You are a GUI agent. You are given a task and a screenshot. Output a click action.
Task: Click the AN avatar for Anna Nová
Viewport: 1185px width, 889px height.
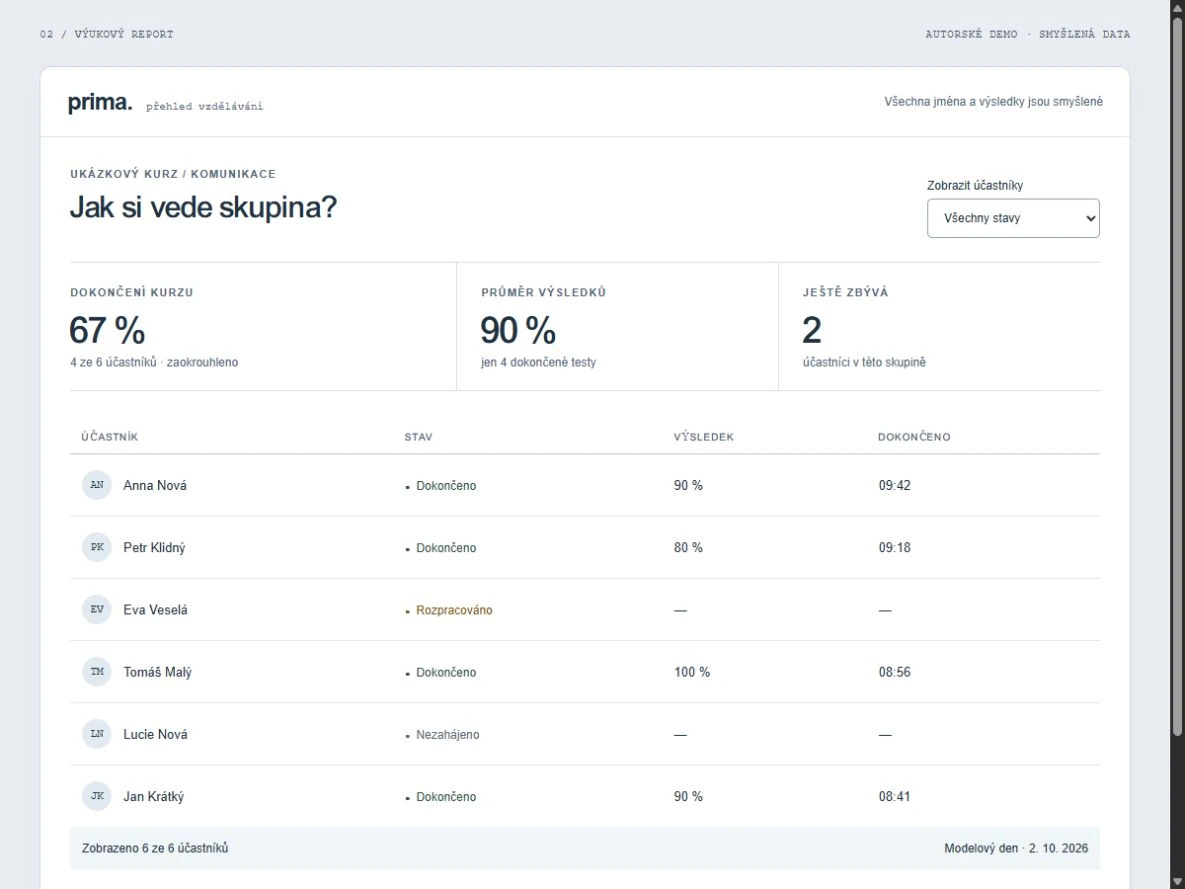97,485
